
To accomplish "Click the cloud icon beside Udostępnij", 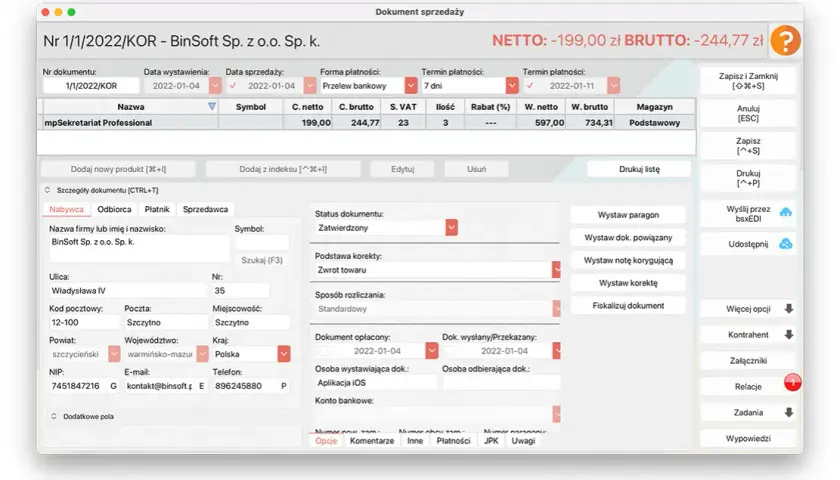I will pos(785,244).
